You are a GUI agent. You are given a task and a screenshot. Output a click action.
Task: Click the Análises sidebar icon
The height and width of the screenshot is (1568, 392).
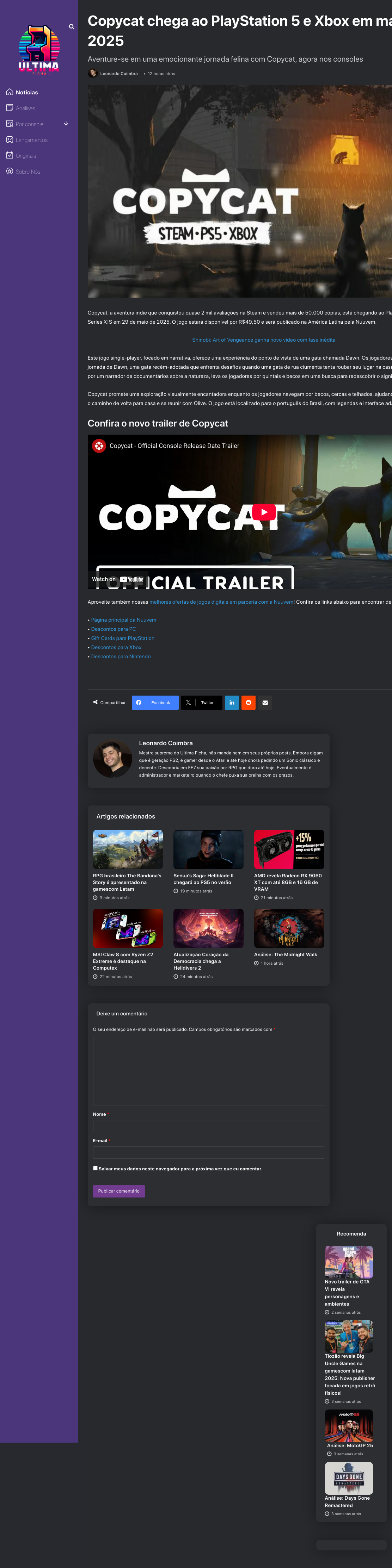coord(10,108)
